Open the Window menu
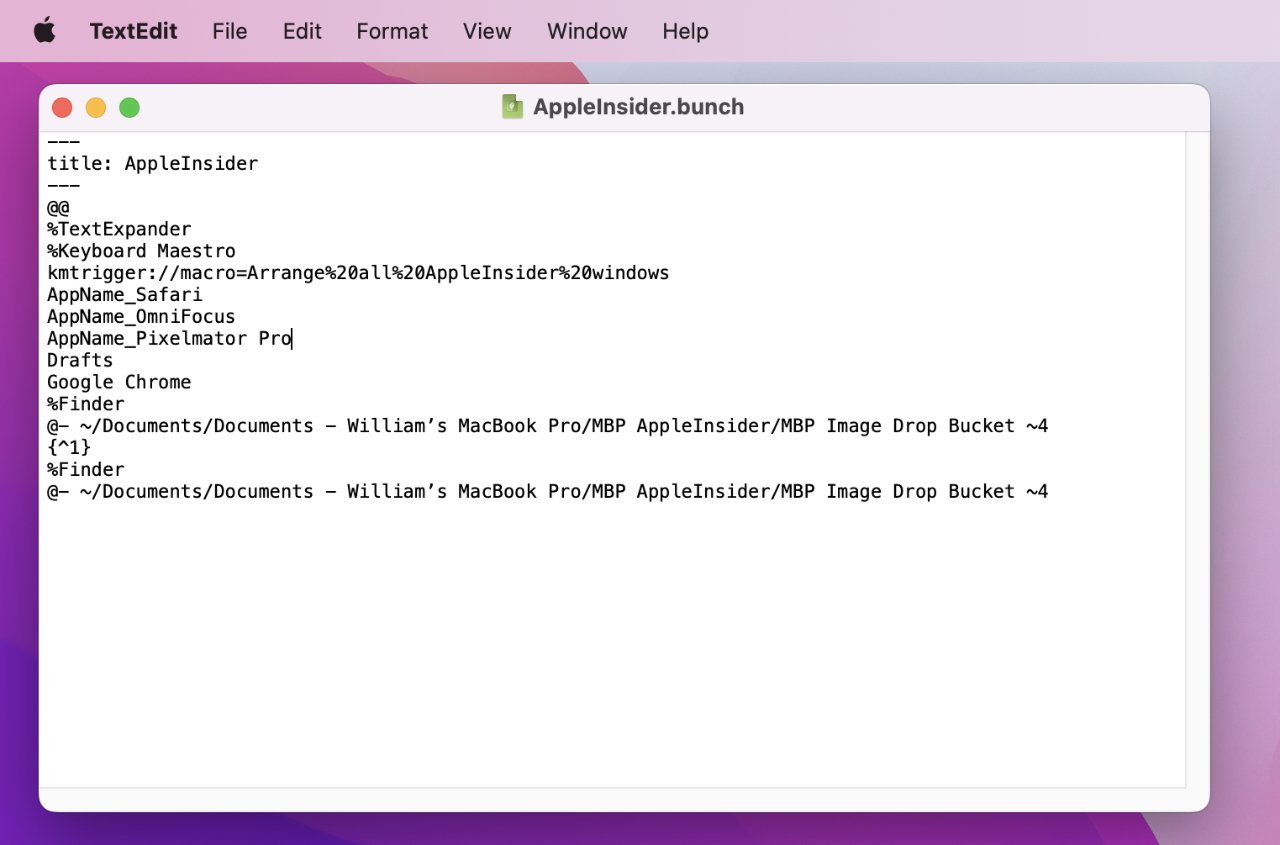 (587, 31)
